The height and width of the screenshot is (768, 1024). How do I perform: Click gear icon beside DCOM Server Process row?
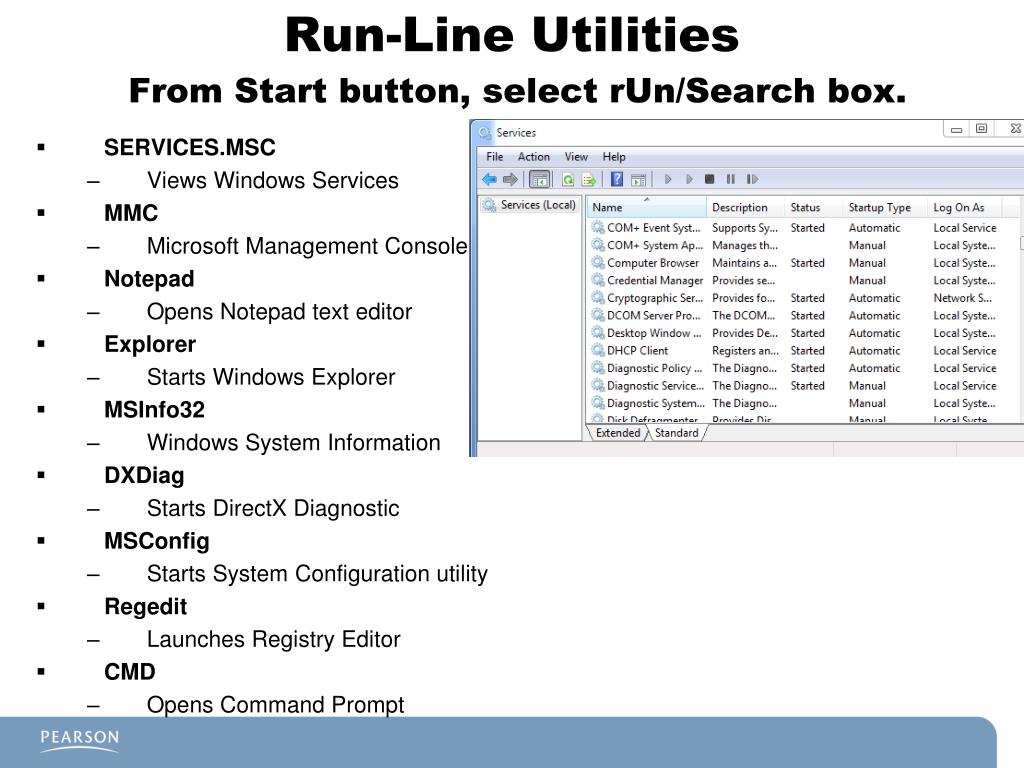(x=598, y=315)
